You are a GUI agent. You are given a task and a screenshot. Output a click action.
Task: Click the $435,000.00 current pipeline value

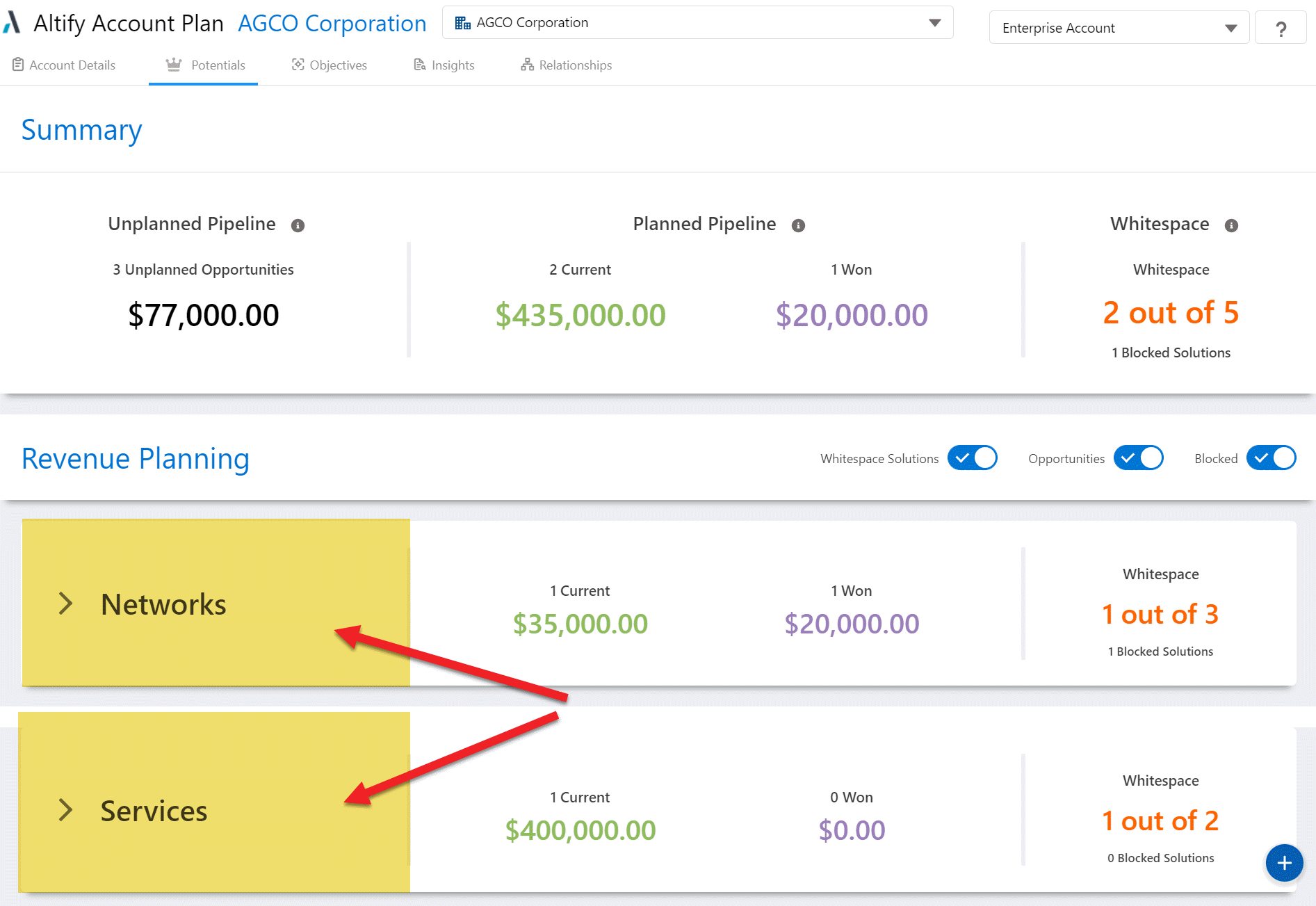tap(580, 315)
